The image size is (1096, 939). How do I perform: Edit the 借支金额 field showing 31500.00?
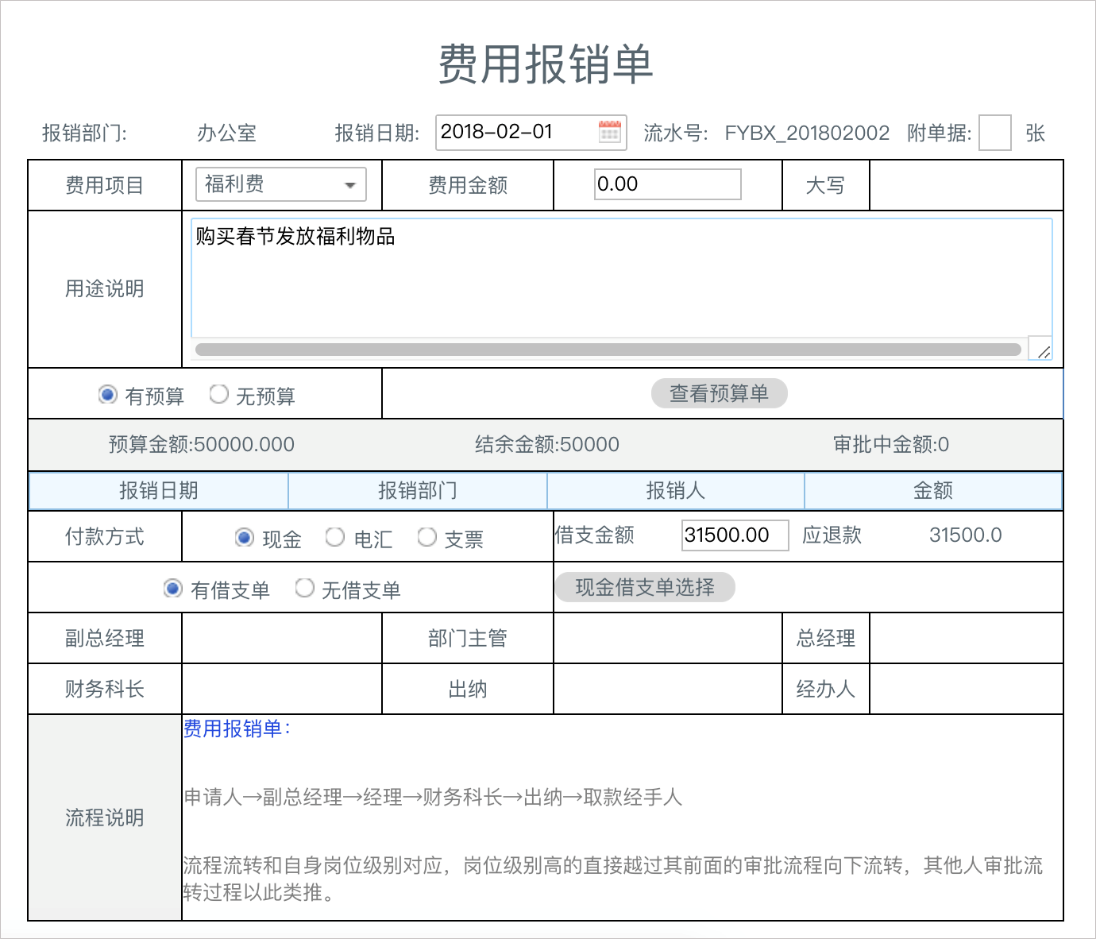pos(735,536)
